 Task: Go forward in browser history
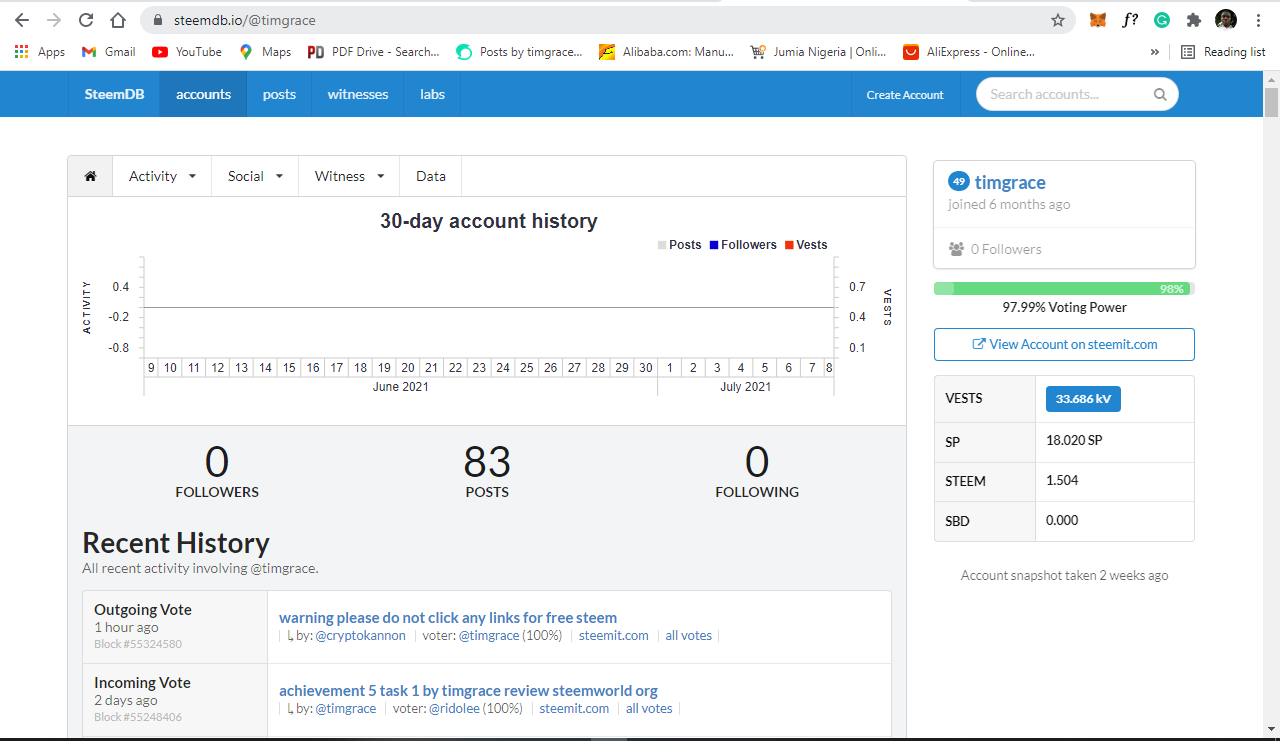pos(54,20)
